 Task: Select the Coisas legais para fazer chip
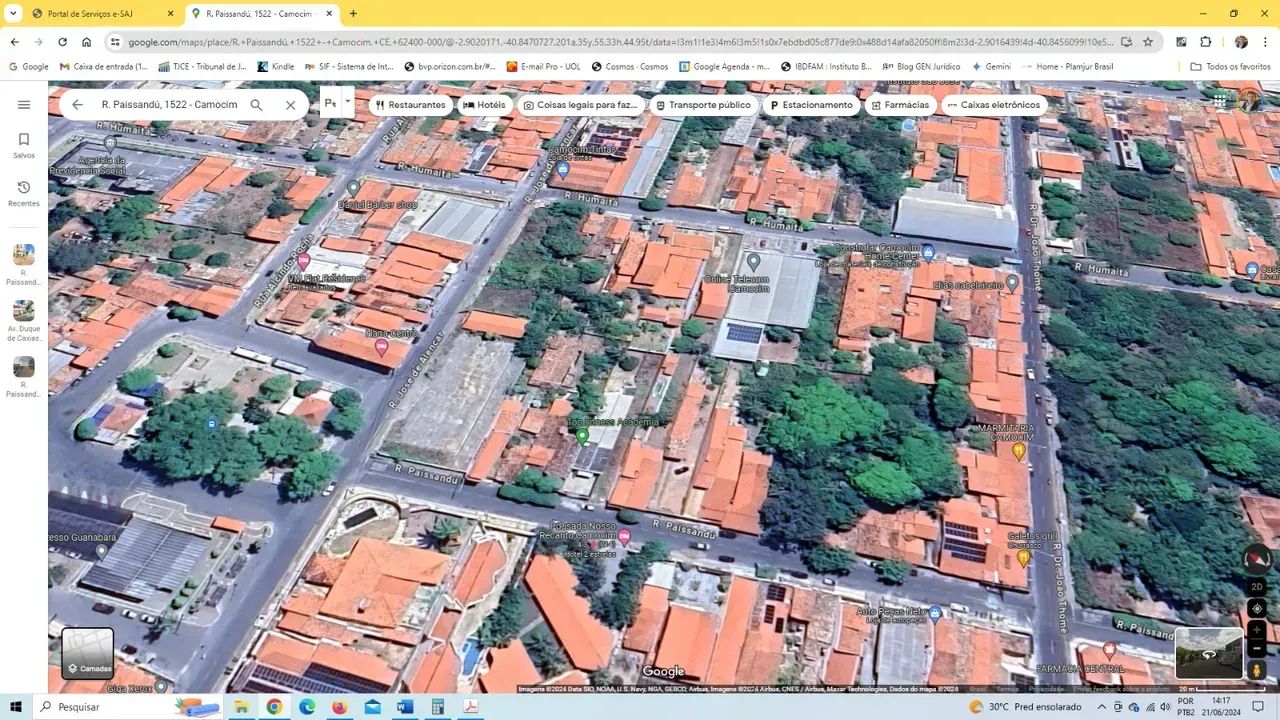pos(581,105)
